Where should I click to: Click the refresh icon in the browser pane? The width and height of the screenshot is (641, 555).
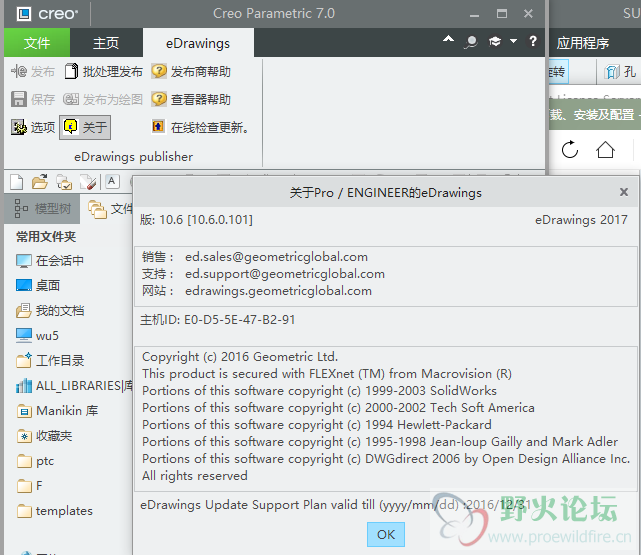click(x=570, y=150)
